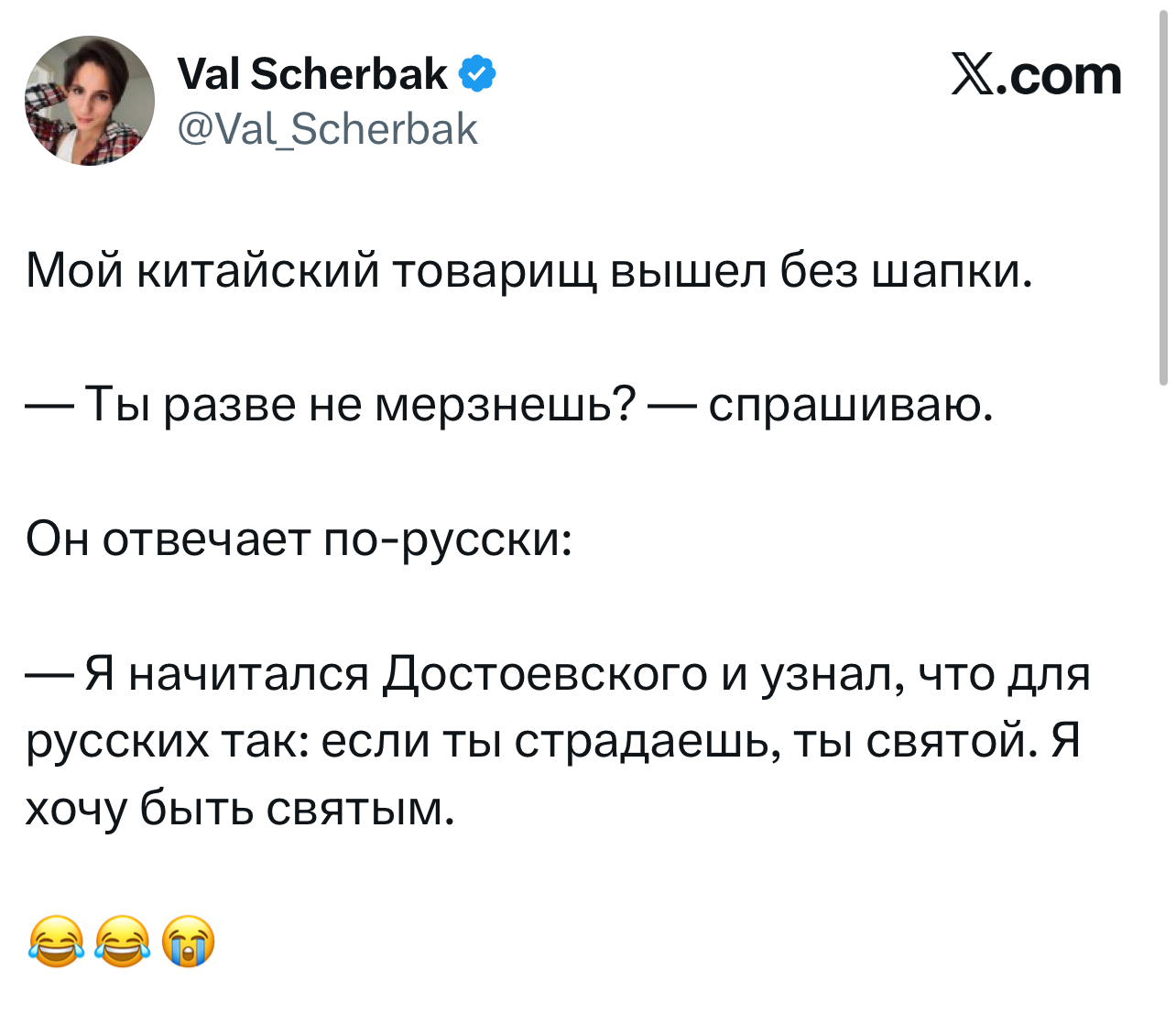Click the line "хочу быть святым."
The height and width of the screenshot is (1024, 1176).
coord(240,808)
